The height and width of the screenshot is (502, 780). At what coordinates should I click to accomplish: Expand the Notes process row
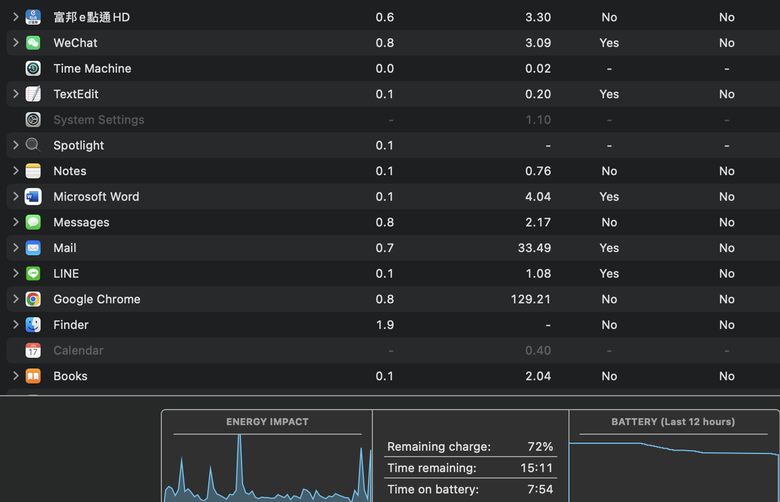15,171
